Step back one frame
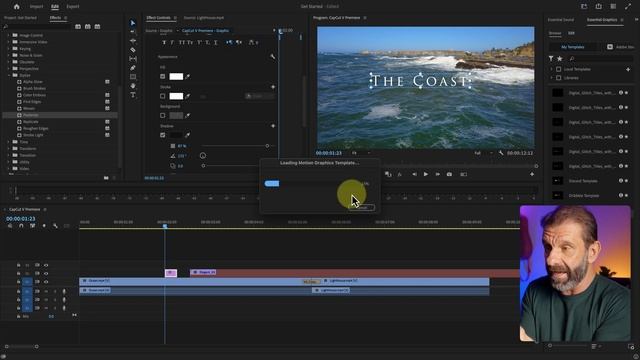The width and height of the screenshot is (640, 360). tap(414, 174)
